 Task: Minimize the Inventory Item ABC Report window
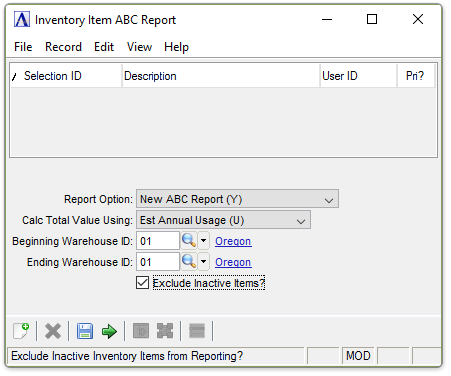click(327, 19)
